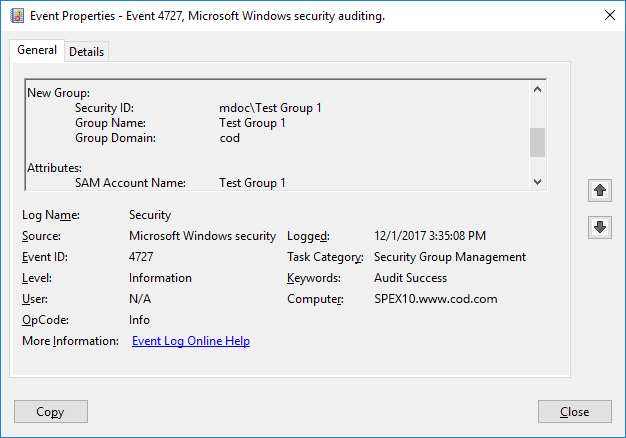The image size is (626, 438).
Task: Click the description scrollbar up arrow
Action: coord(537,89)
